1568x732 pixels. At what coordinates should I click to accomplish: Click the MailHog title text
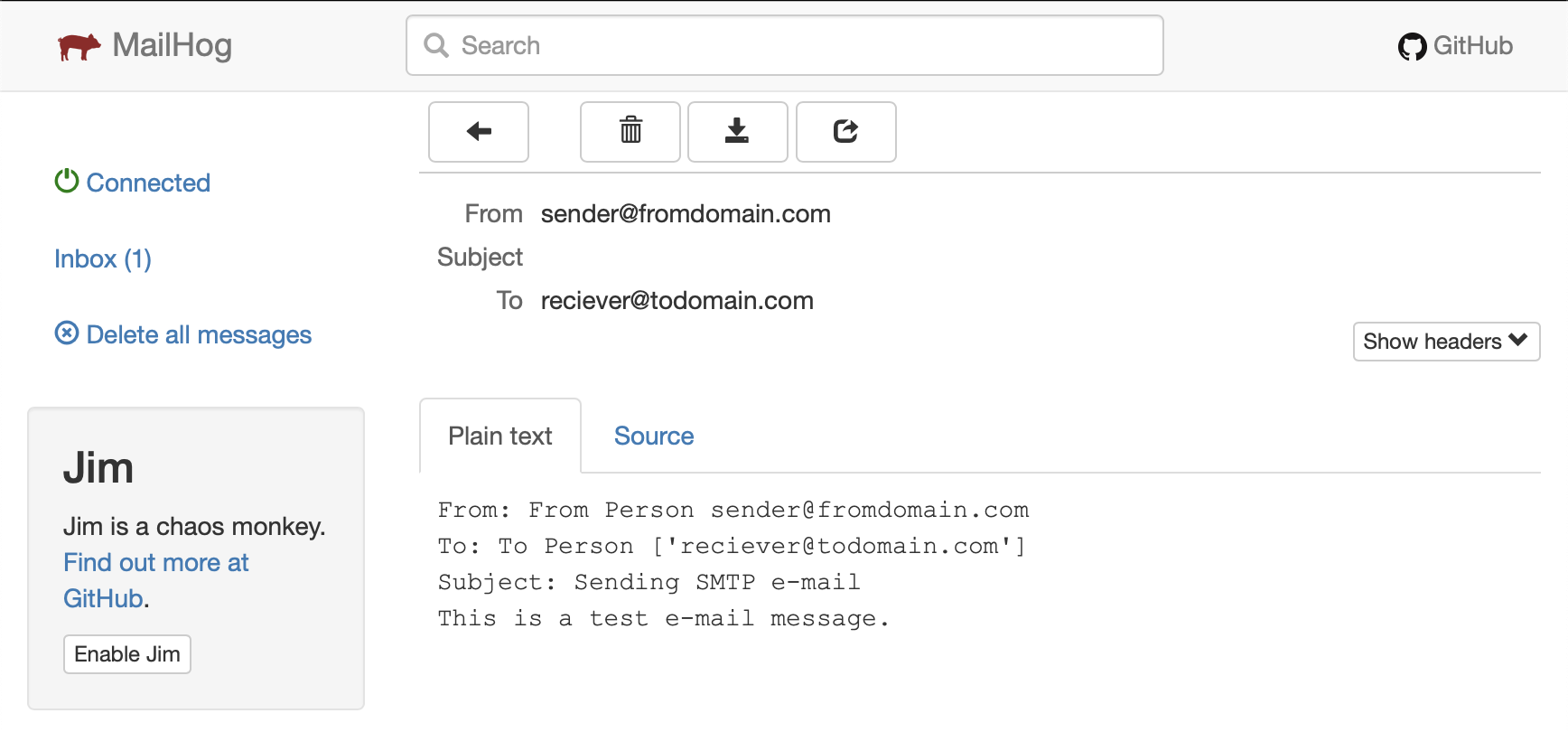click(x=173, y=45)
